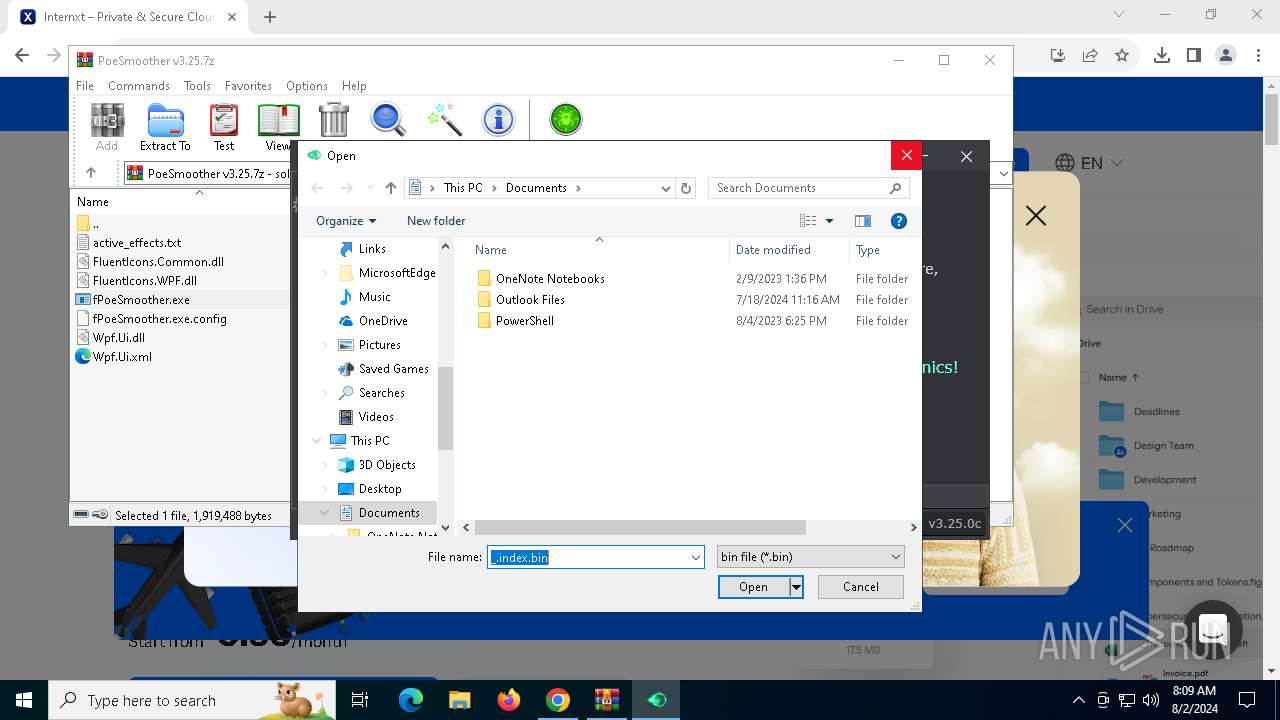Expand the 3D Objects tree node
Viewport: 1280px width, 720px height.
click(324, 465)
